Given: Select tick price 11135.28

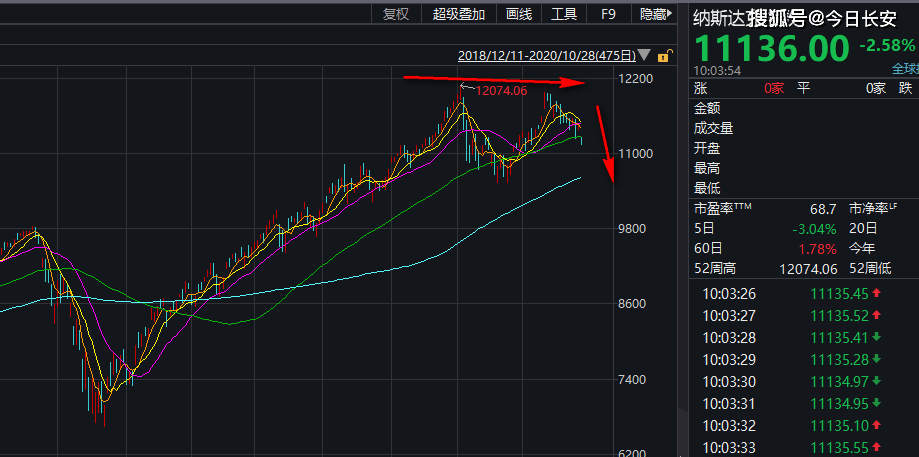Looking at the screenshot, I should [x=840, y=360].
